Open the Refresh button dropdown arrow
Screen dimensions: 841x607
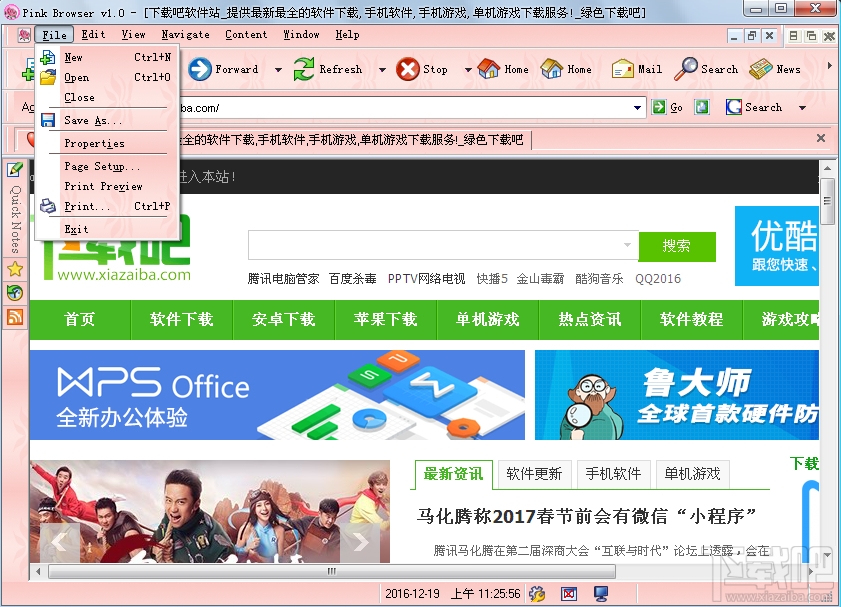pyautogui.click(x=382, y=69)
